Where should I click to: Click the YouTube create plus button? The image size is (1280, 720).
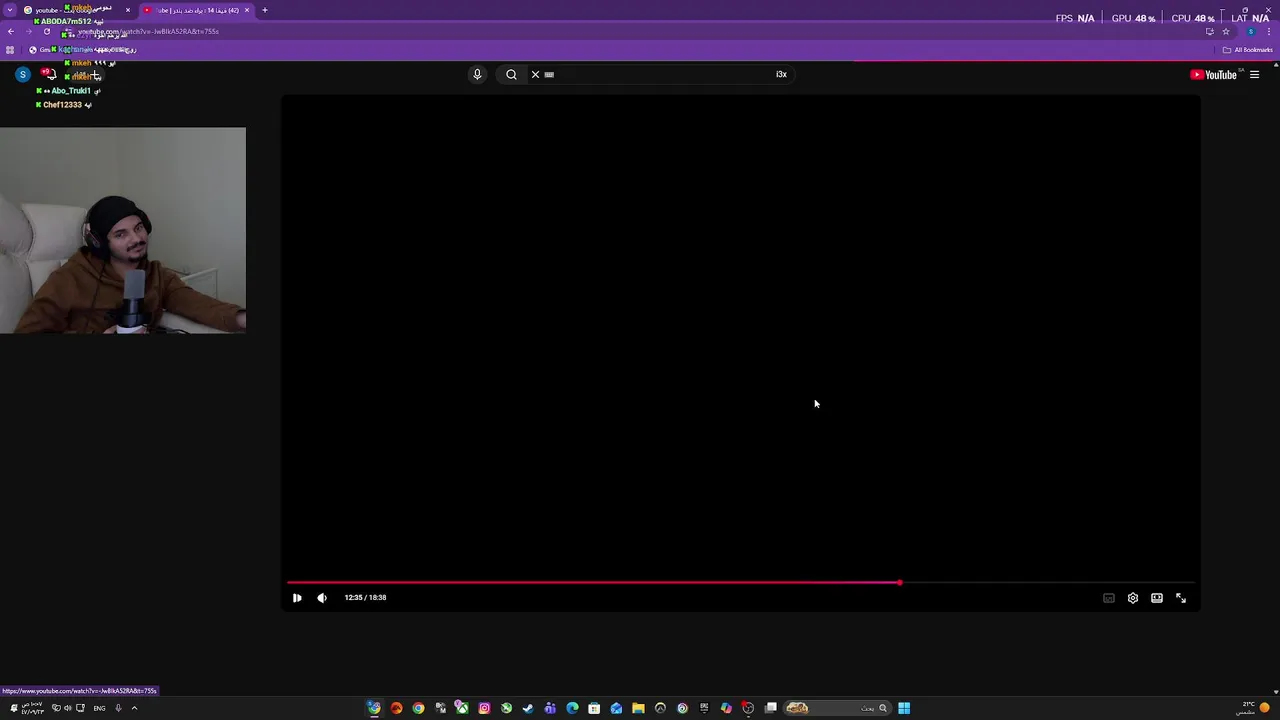click(x=88, y=75)
